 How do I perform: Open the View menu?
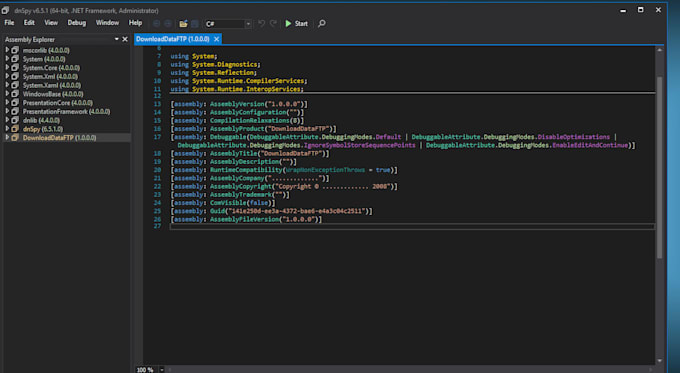click(51, 23)
